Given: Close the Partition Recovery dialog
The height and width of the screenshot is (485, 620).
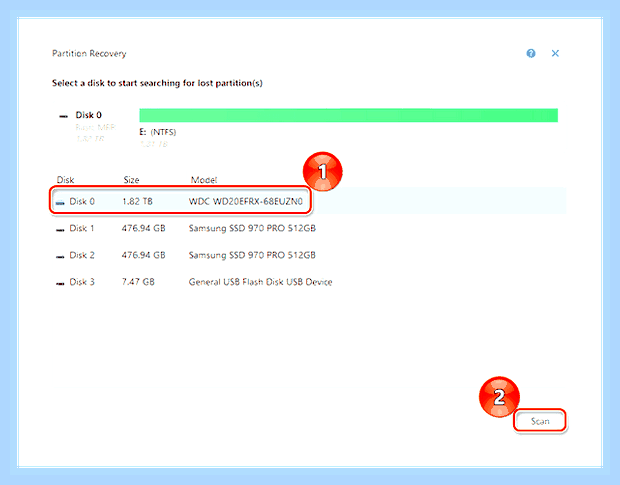Looking at the screenshot, I should tap(555, 53).
